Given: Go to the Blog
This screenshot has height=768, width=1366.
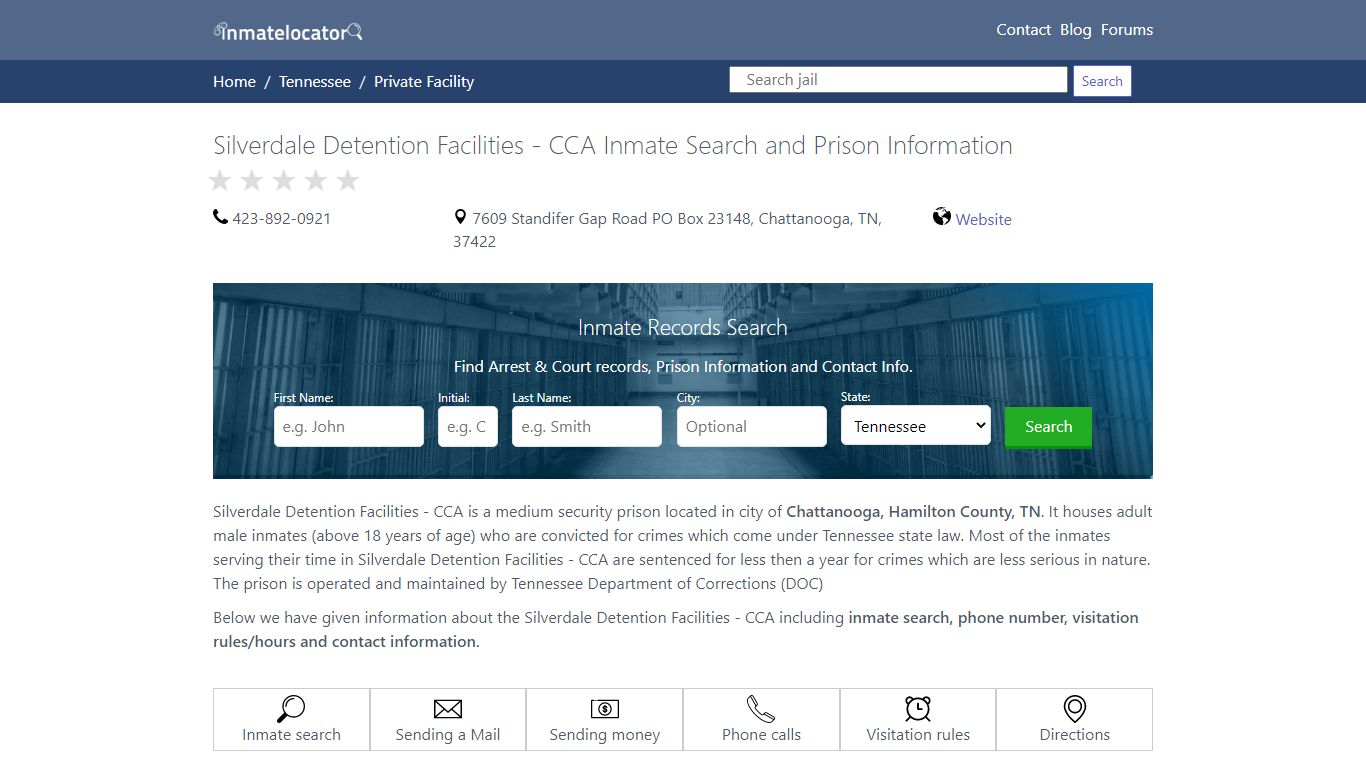Looking at the screenshot, I should (x=1076, y=30).
